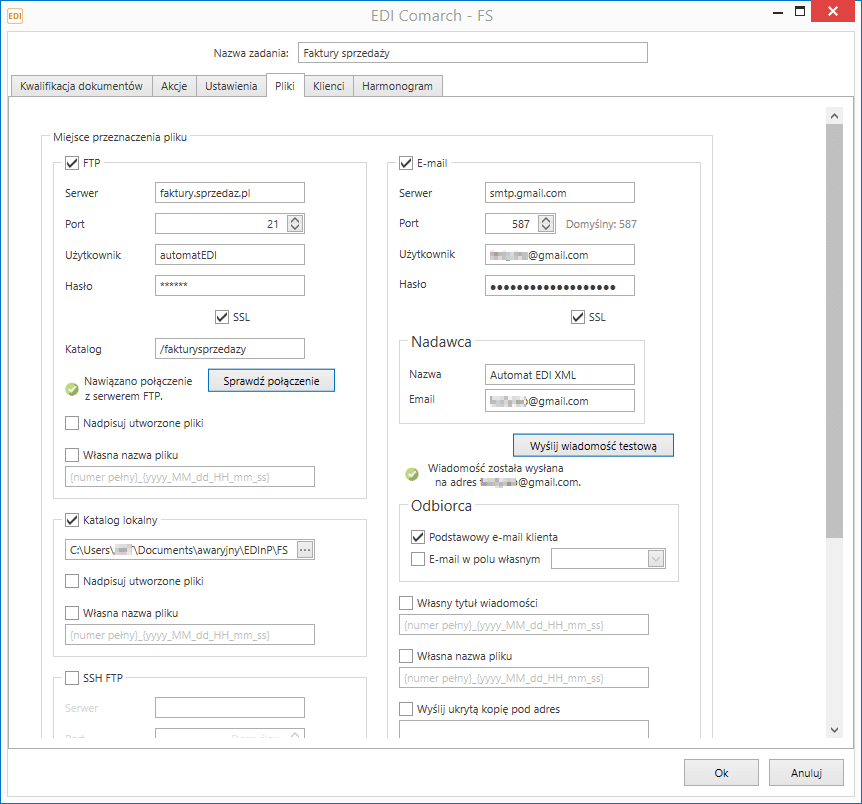The height and width of the screenshot is (804, 862).
Task: Click Nadawca Nazwa field Automat EDI XML
Action: click(560, 375)
